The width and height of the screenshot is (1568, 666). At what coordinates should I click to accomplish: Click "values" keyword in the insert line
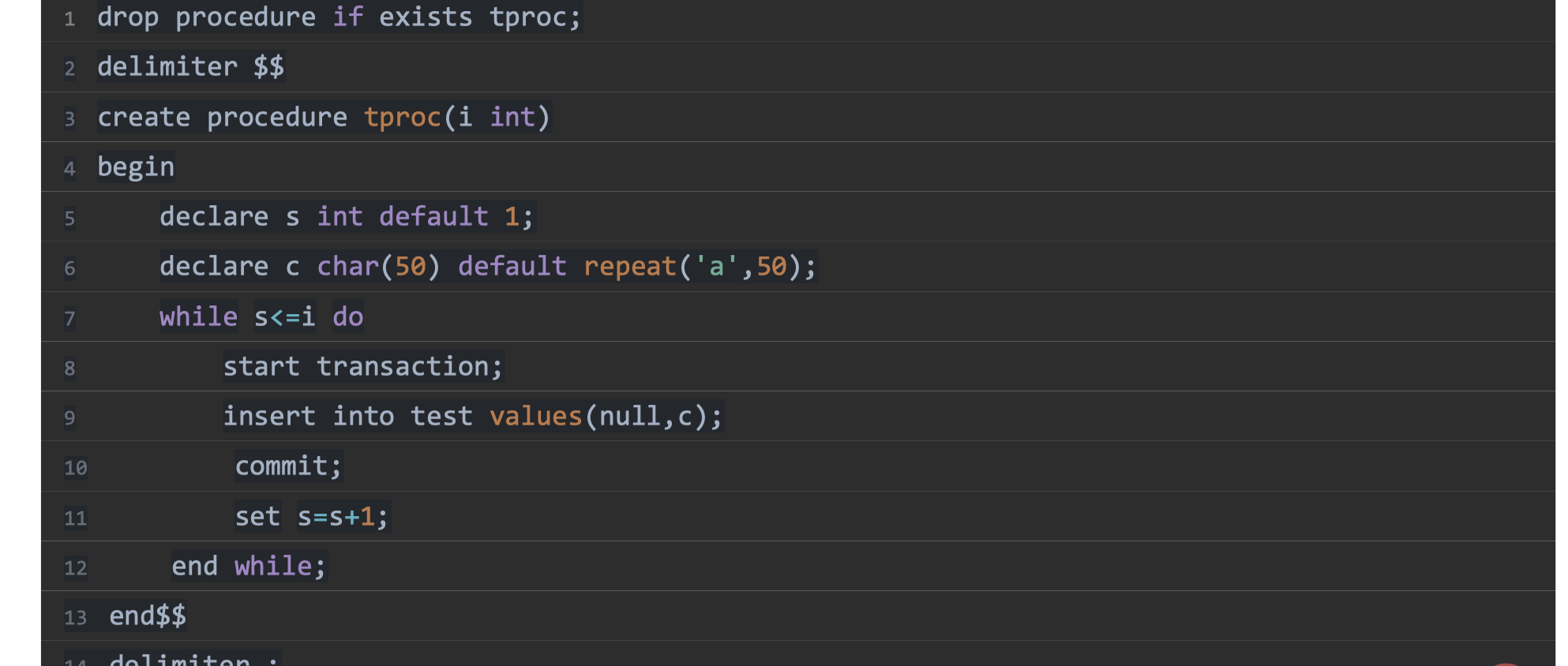pos(535,417)
